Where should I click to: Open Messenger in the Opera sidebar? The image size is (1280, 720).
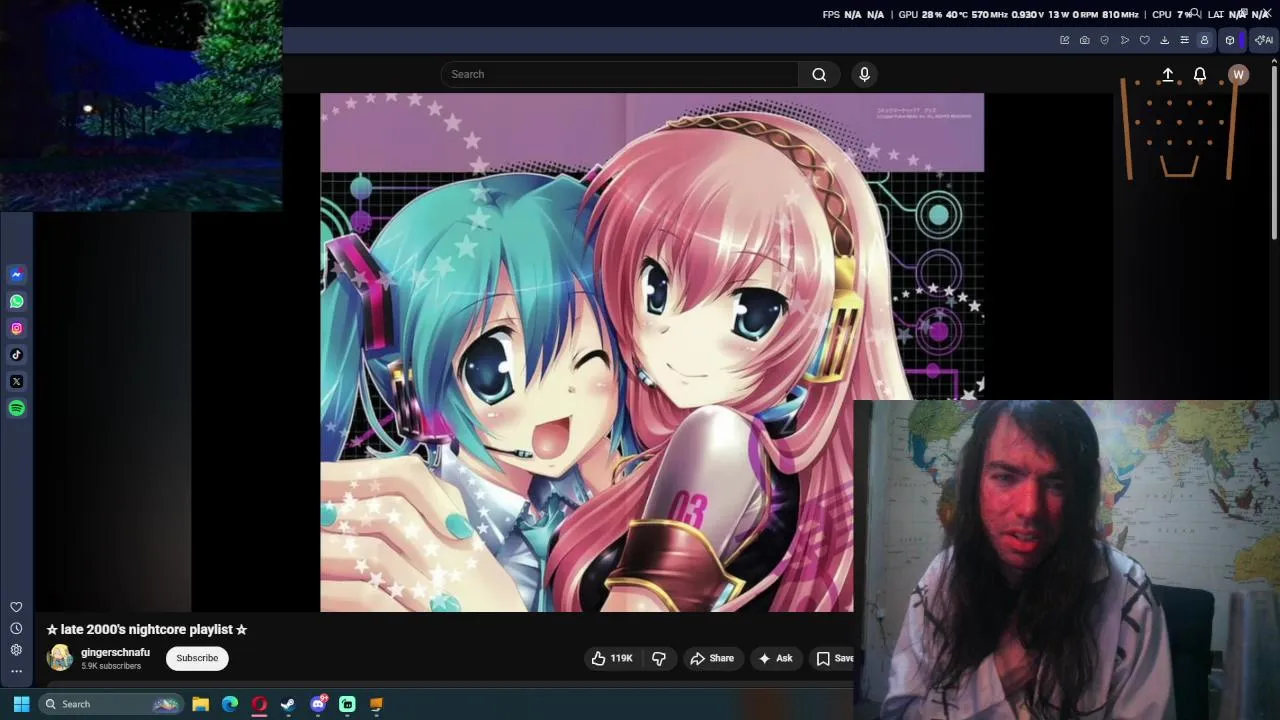pyautogui.click(x=16, y=274)
